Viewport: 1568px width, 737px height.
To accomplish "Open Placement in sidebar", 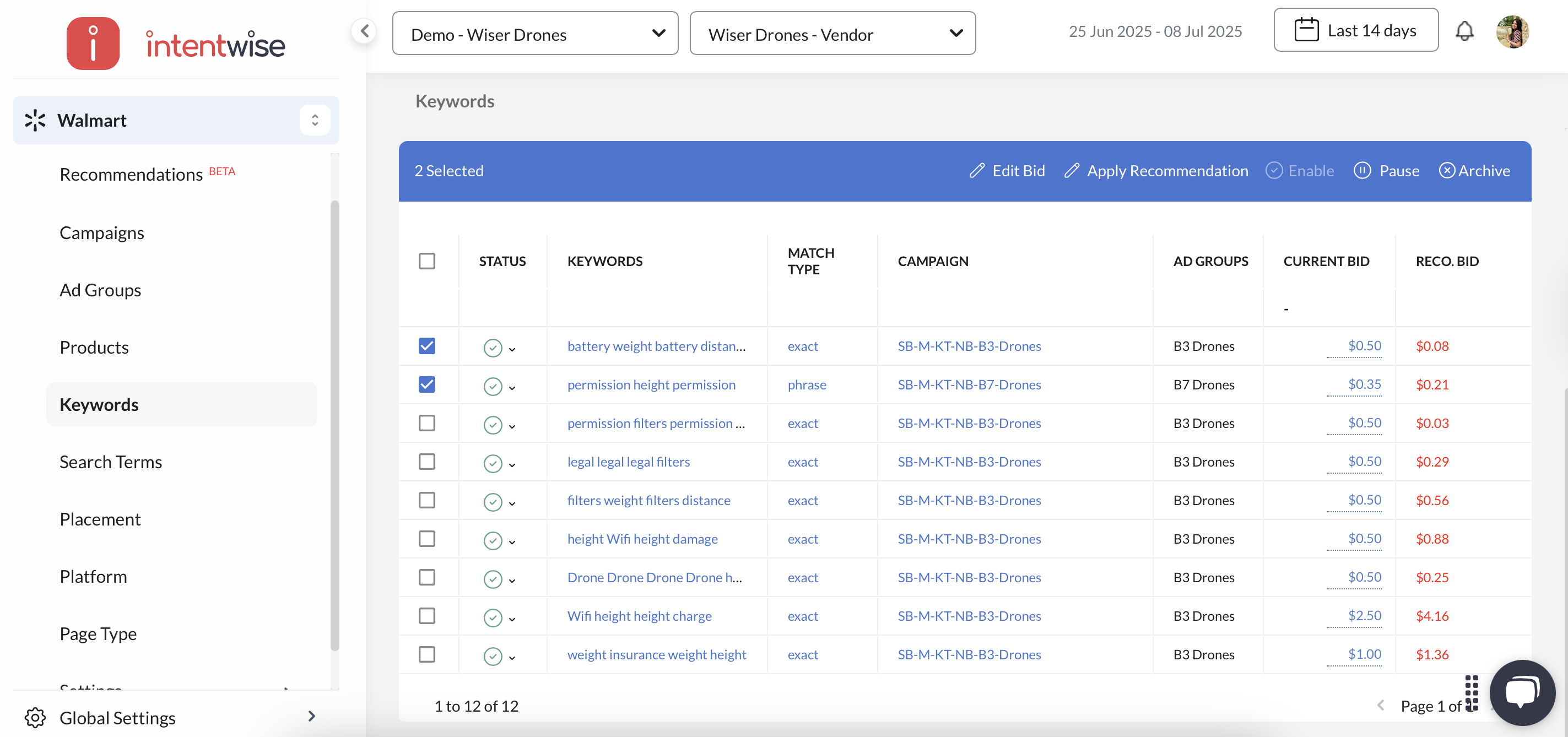I will (100, 519).
